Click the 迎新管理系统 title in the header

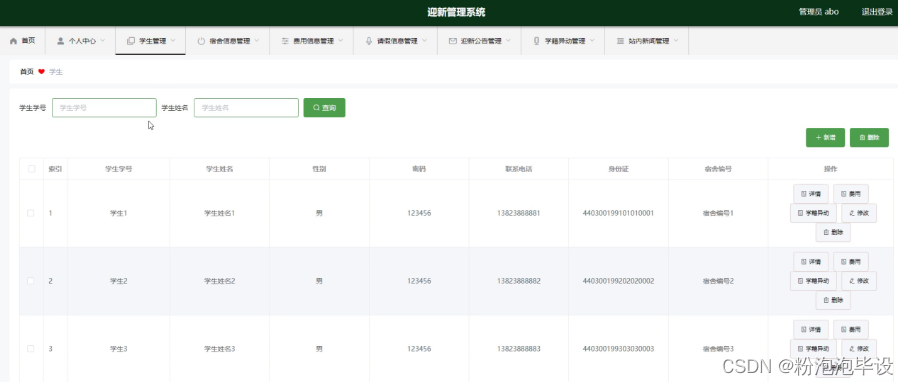(456, 12)
